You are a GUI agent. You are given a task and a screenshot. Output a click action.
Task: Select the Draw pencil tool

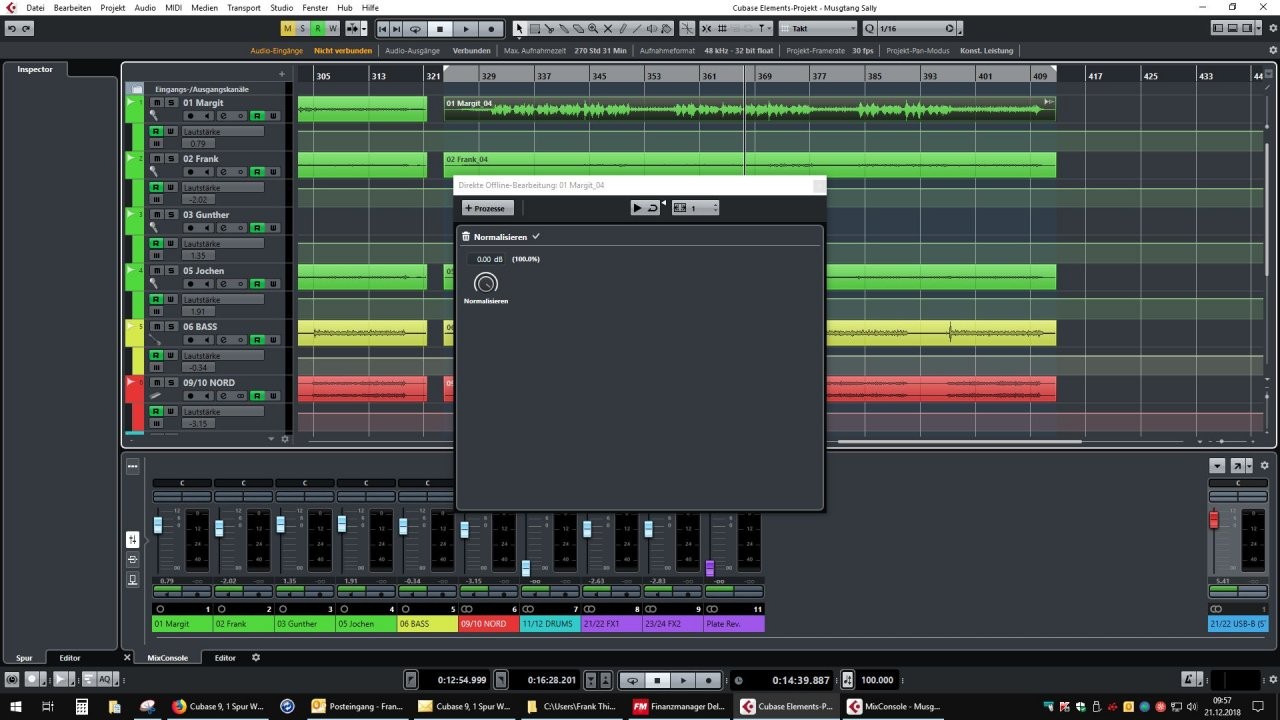click(x=623, y=29)
